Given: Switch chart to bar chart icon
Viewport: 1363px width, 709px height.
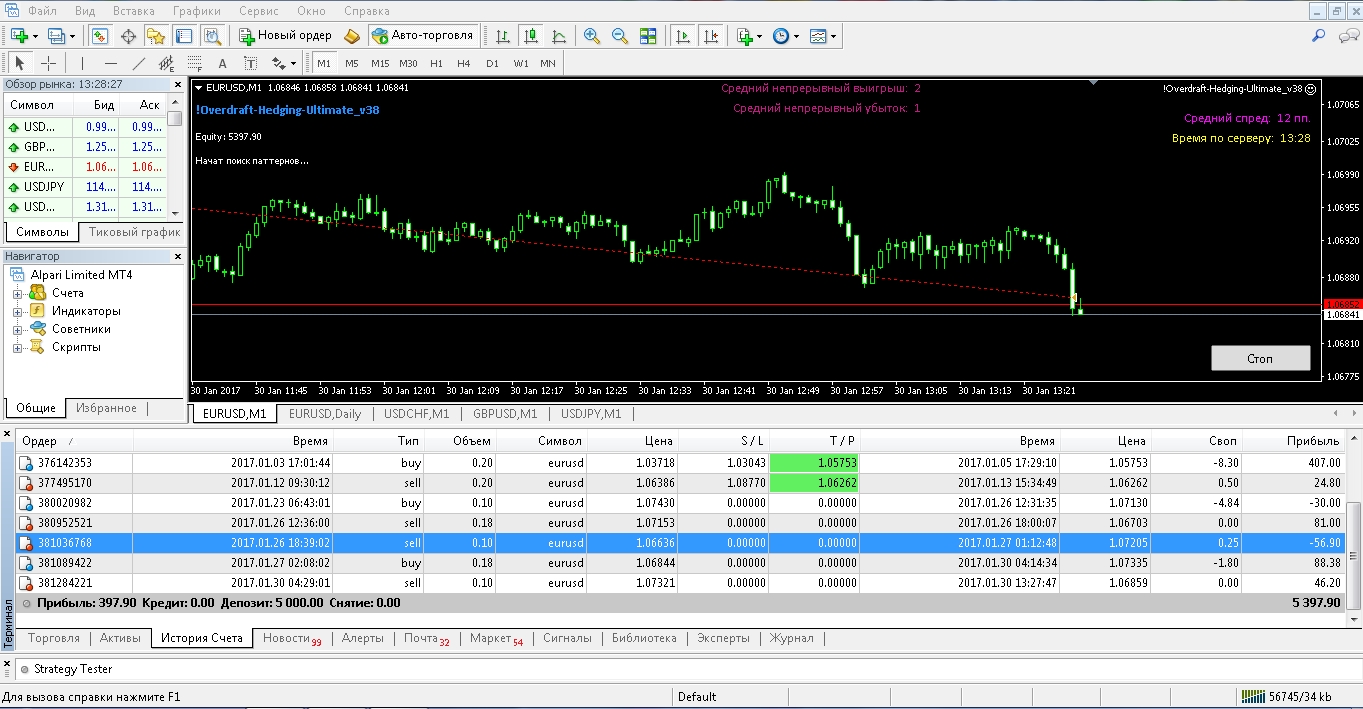Looking at the screenshot, I should pos(503,36).
